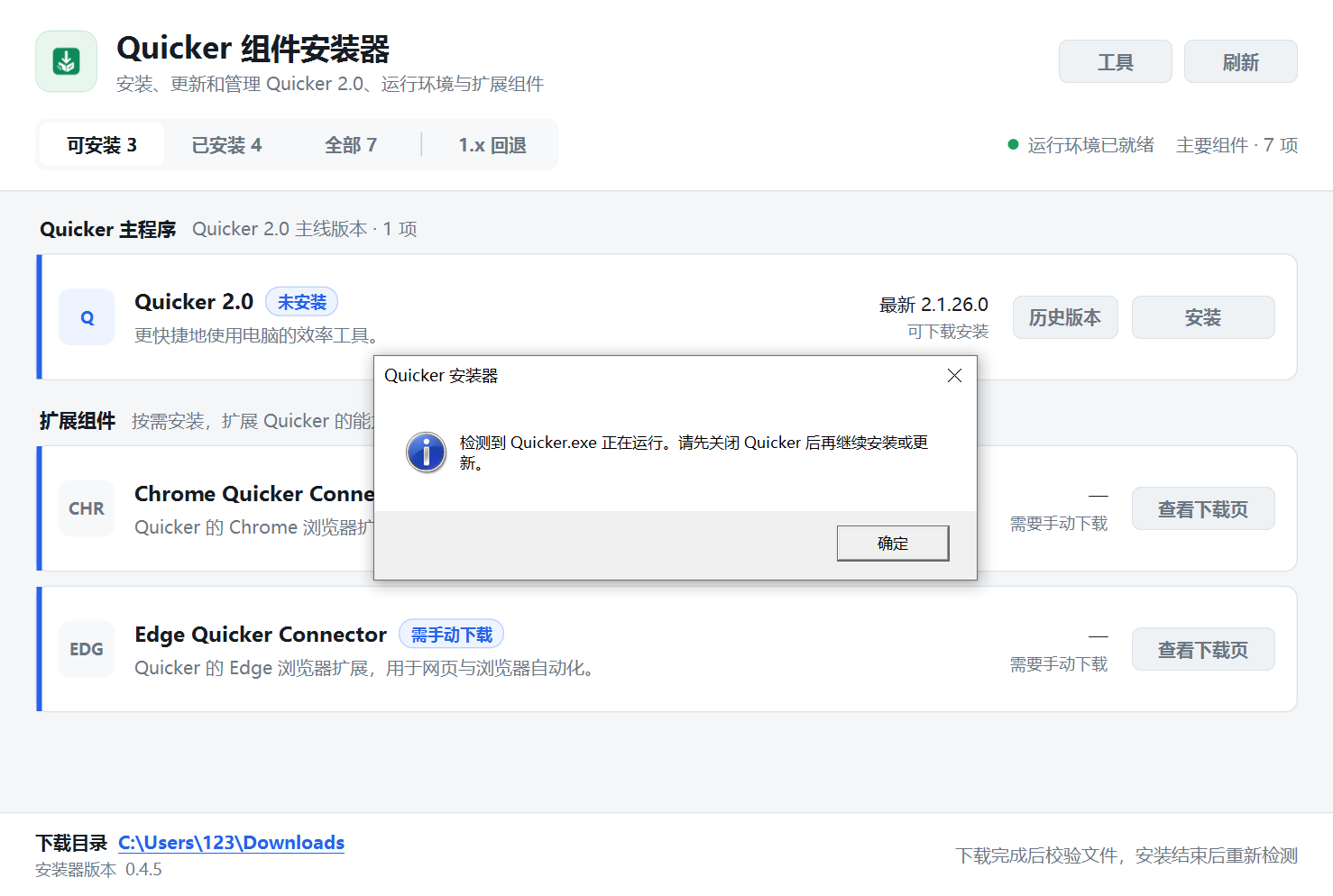Click 需要手动下载 text in Chrome row

tap(1059, 524)
